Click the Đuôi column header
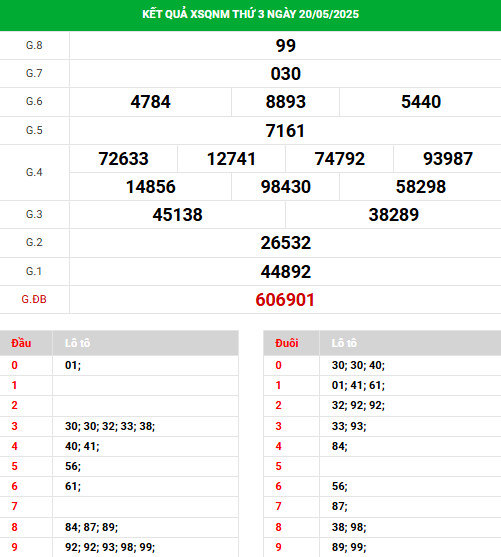The width and height of the screenshot is (501, 557). [286, 343]
